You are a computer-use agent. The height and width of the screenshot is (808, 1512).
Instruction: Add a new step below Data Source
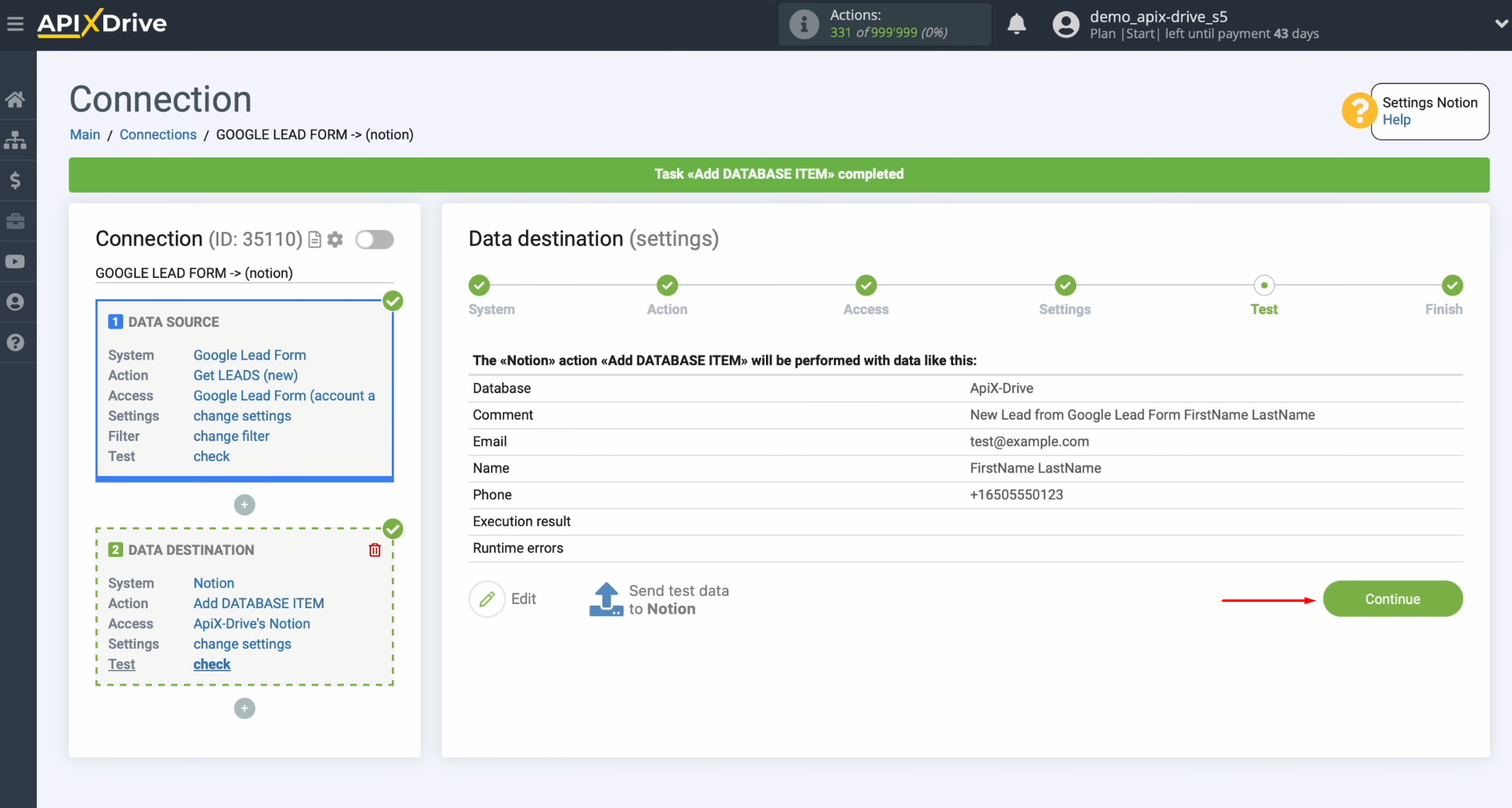[244, 504]
